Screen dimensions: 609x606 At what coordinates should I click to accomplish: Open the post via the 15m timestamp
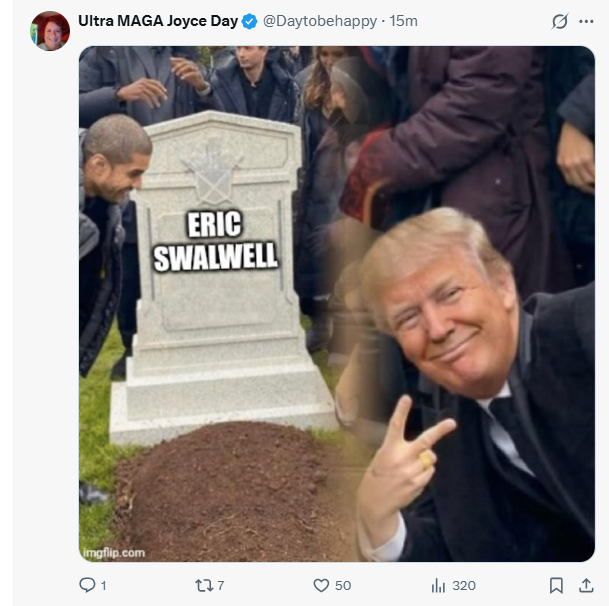[x=403, y=21]
